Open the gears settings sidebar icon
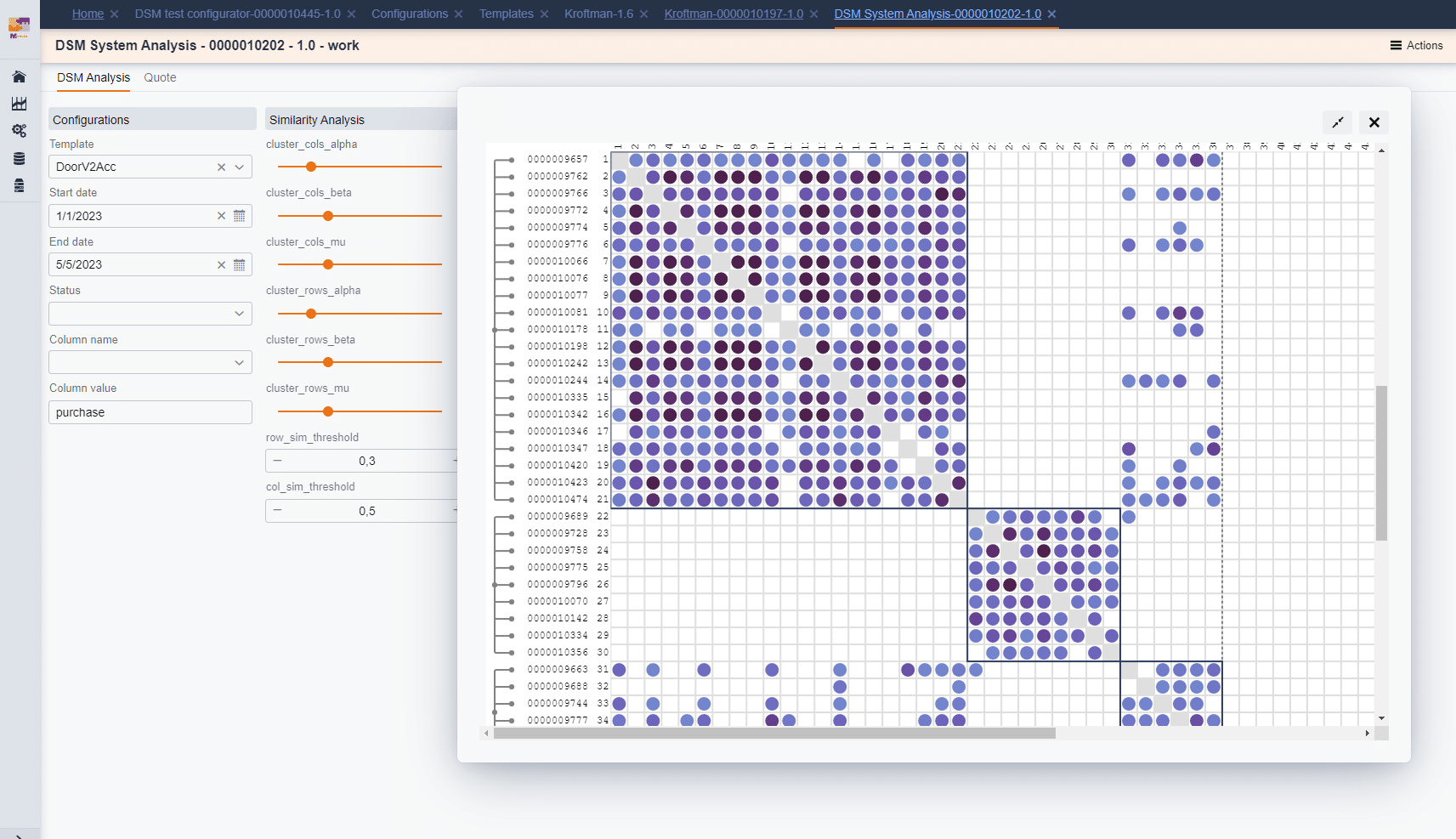 [19, 131]
